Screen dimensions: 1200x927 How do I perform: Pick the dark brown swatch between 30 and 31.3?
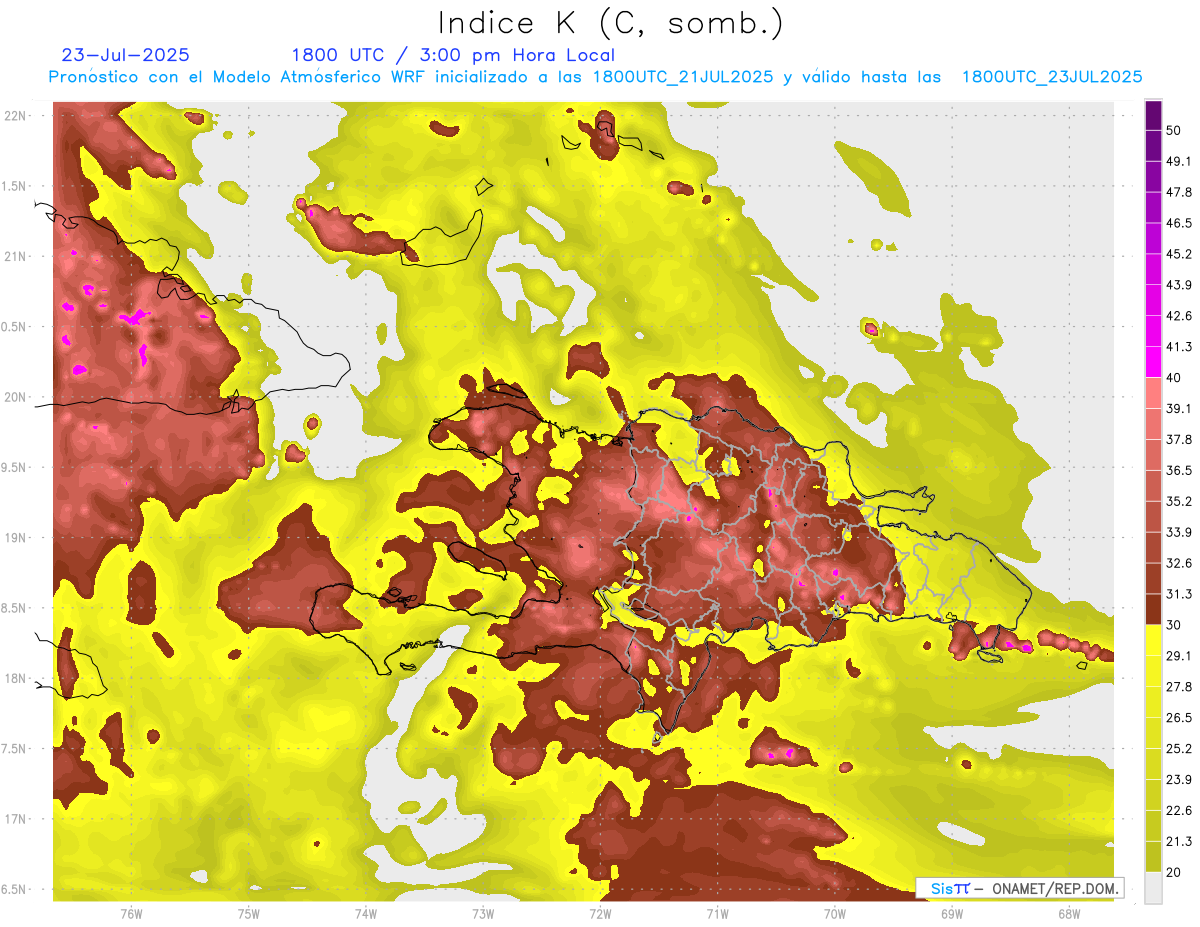click(x=1153, y=609)
